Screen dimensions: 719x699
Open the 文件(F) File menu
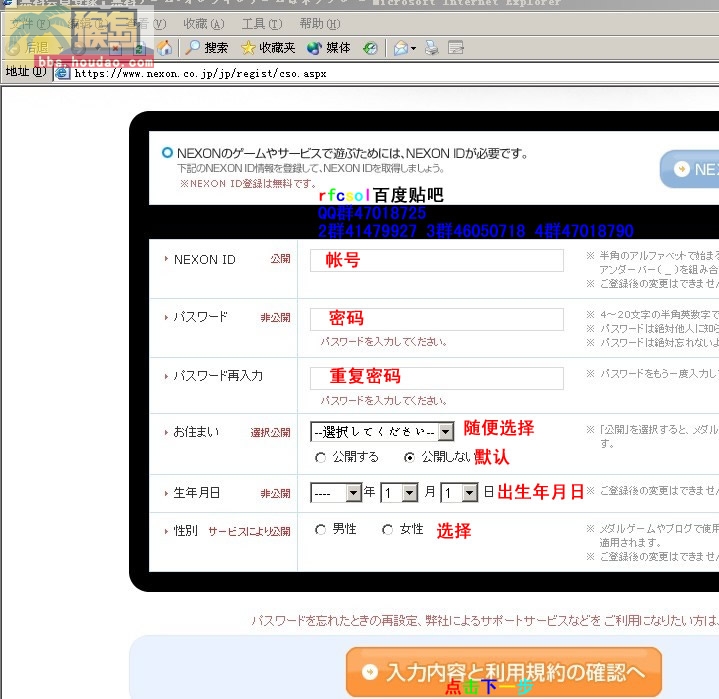coord(30,24)
